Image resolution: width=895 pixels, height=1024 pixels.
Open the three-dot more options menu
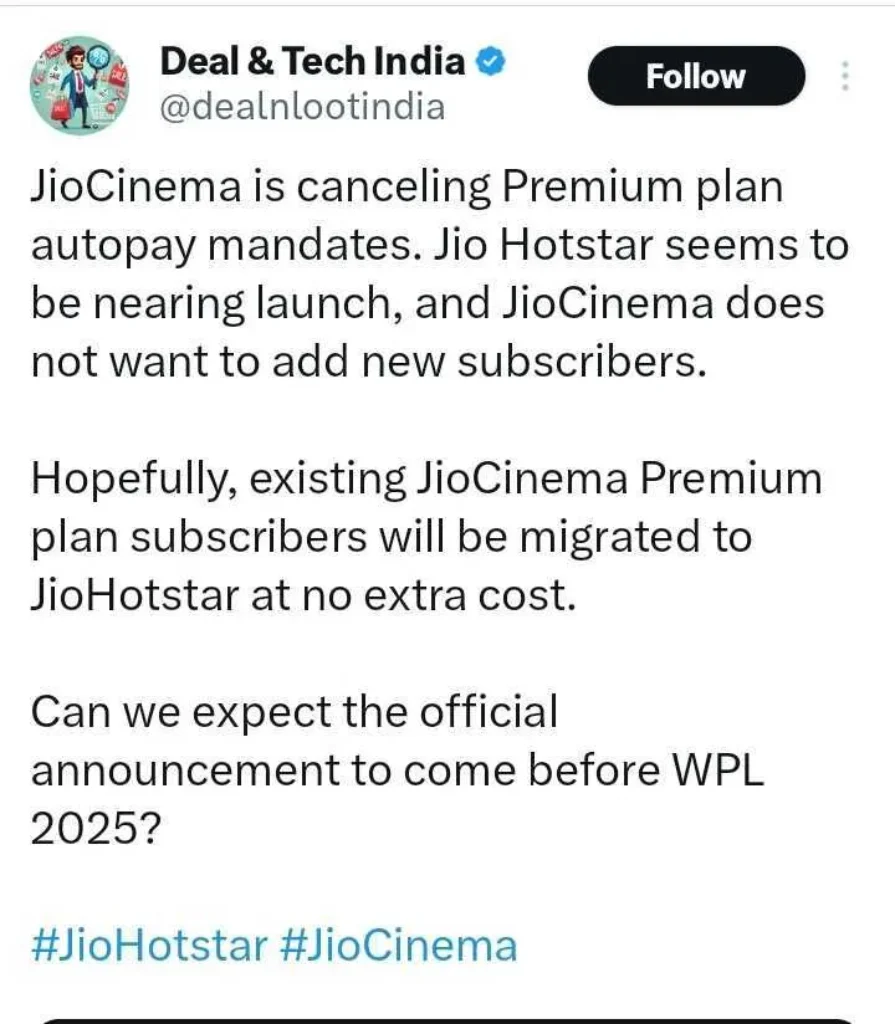click(x=845, y=76)
